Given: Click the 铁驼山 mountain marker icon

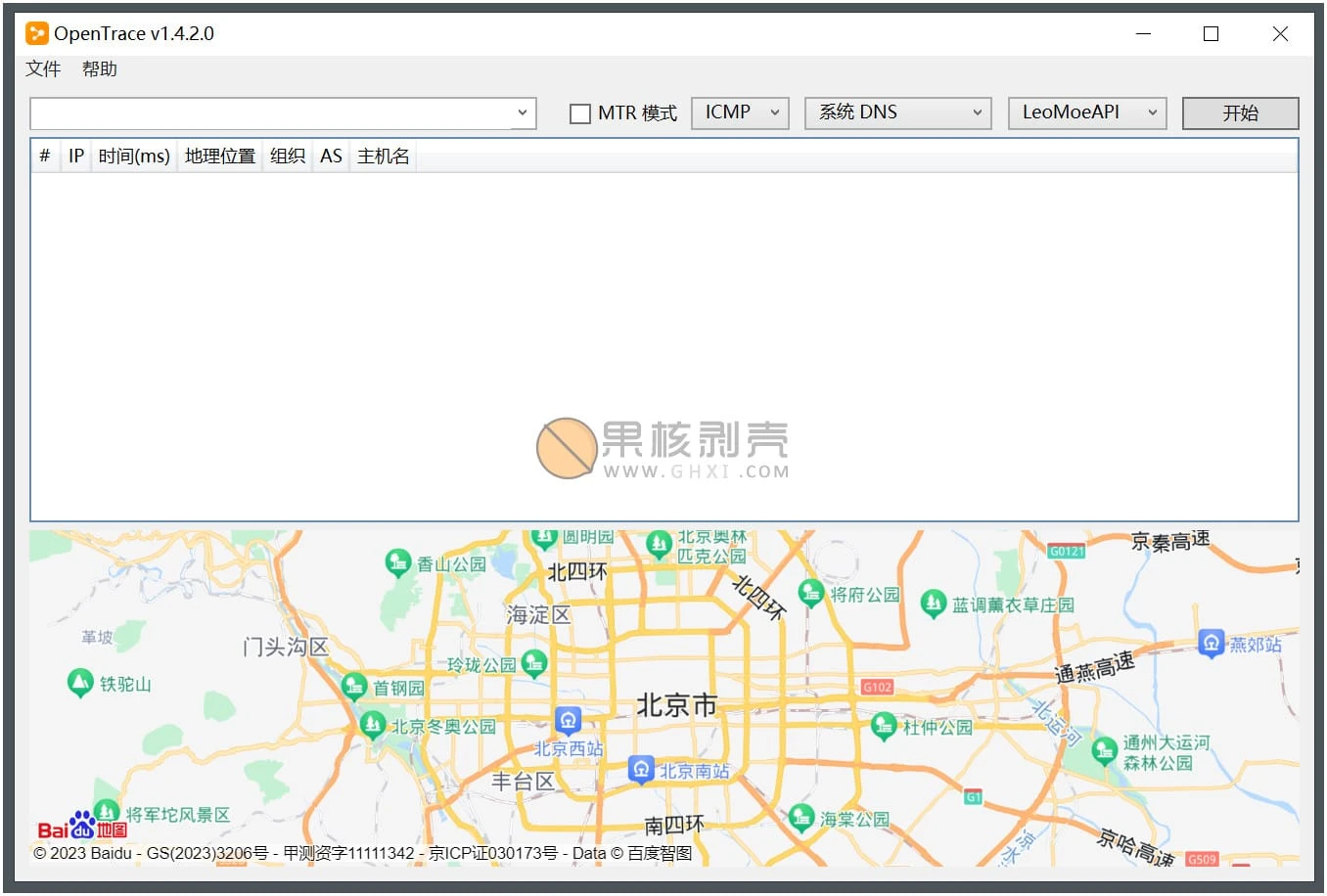Looking at the screenshot, I should (80, 683).
